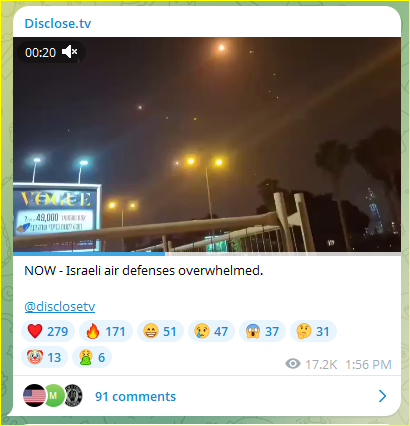Open the Disclose.tv channel name link
410x426 pixels.
[58, 23]
